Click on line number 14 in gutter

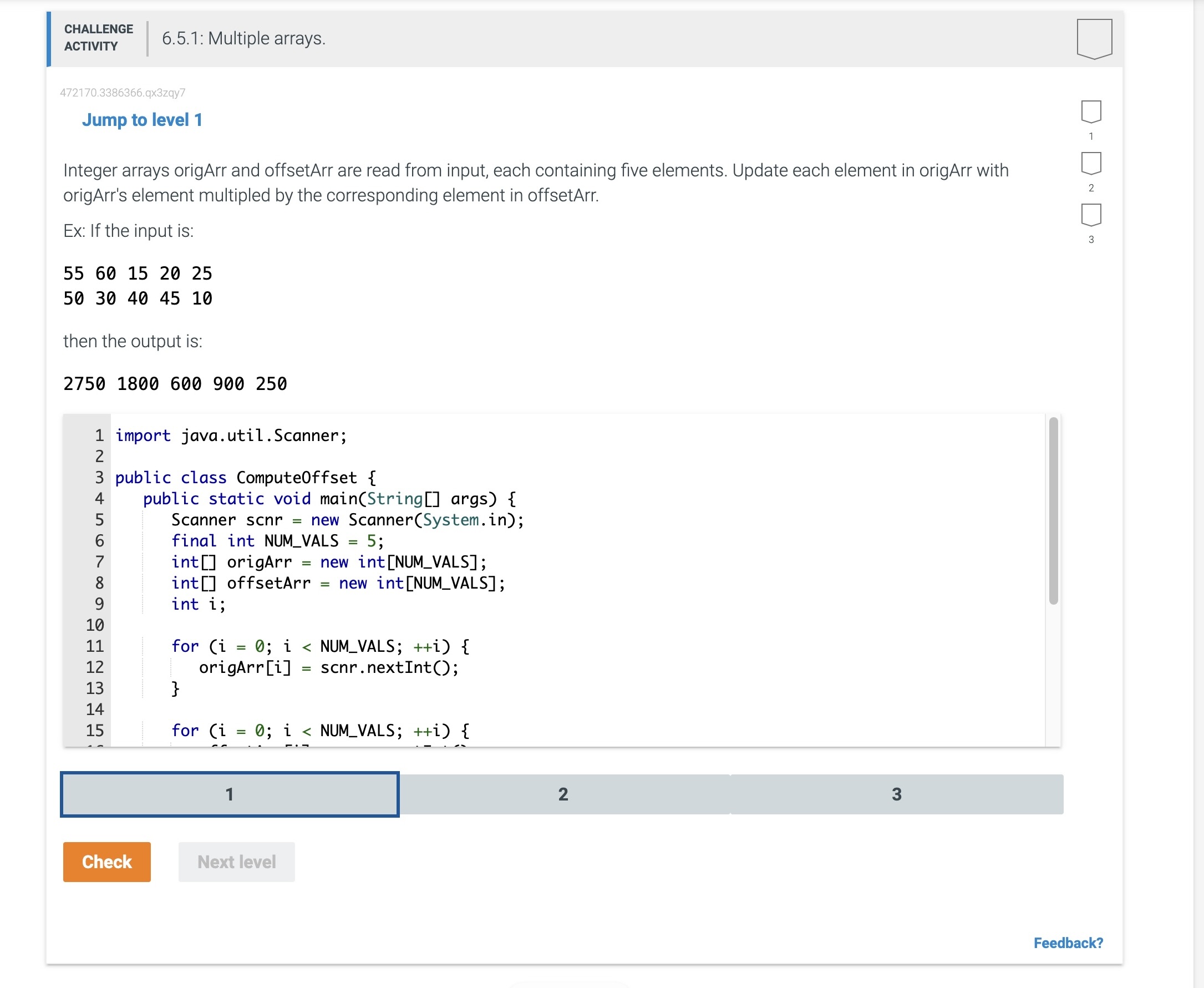(x=95, y=709)
